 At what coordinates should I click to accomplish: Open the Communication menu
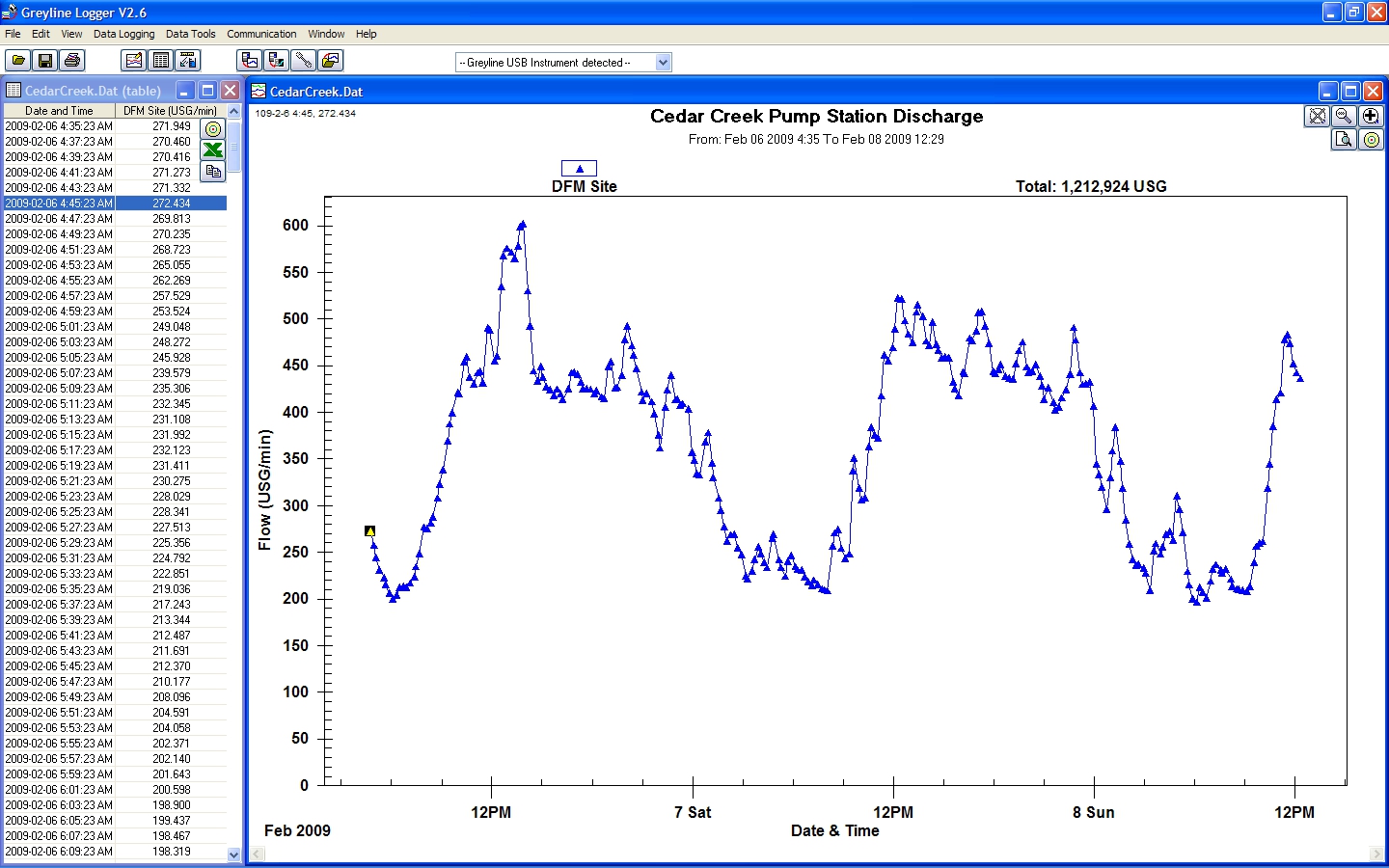[261, 34]
